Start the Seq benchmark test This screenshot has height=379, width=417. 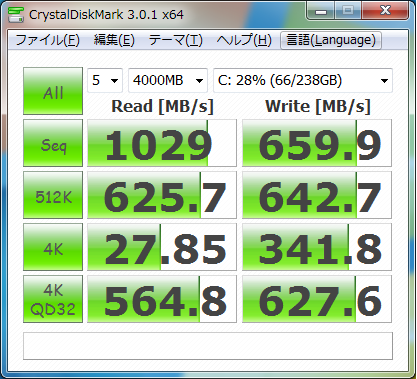[x=53, y=143]
